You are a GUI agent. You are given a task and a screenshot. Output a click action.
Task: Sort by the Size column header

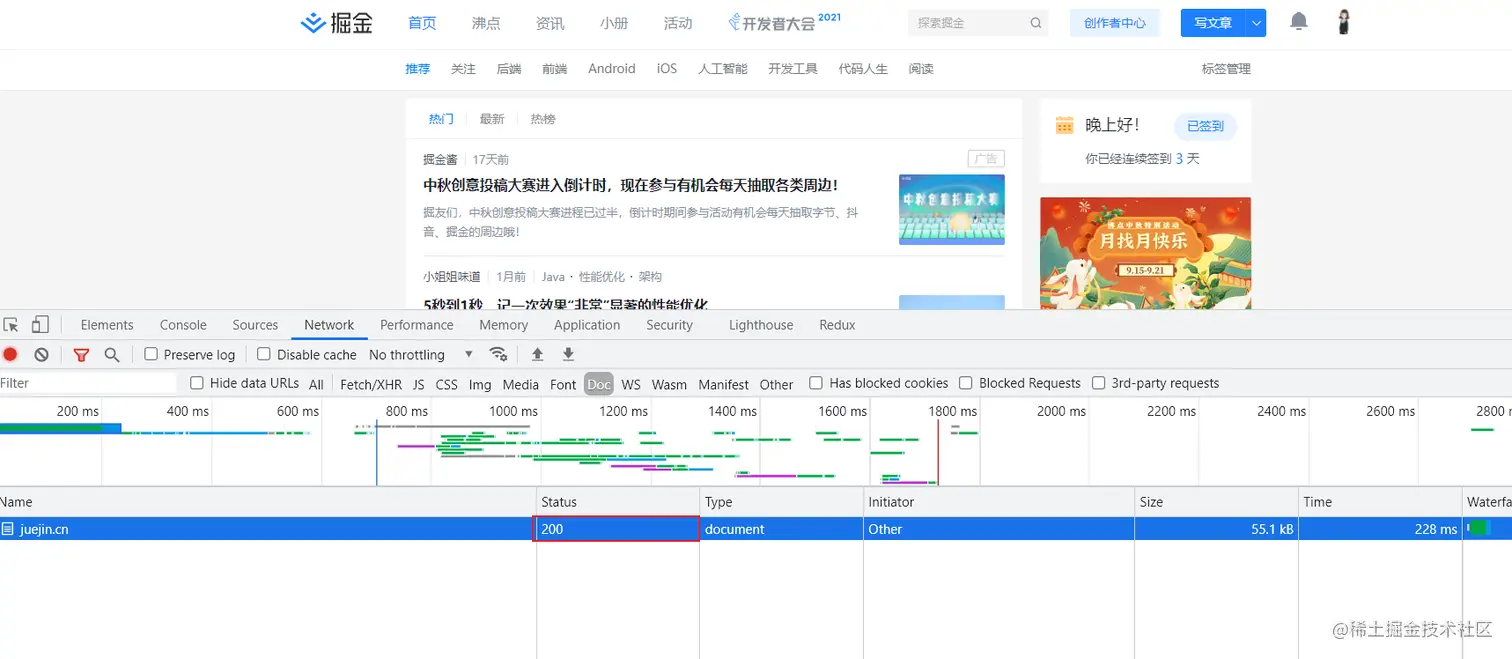[1216, 502]
